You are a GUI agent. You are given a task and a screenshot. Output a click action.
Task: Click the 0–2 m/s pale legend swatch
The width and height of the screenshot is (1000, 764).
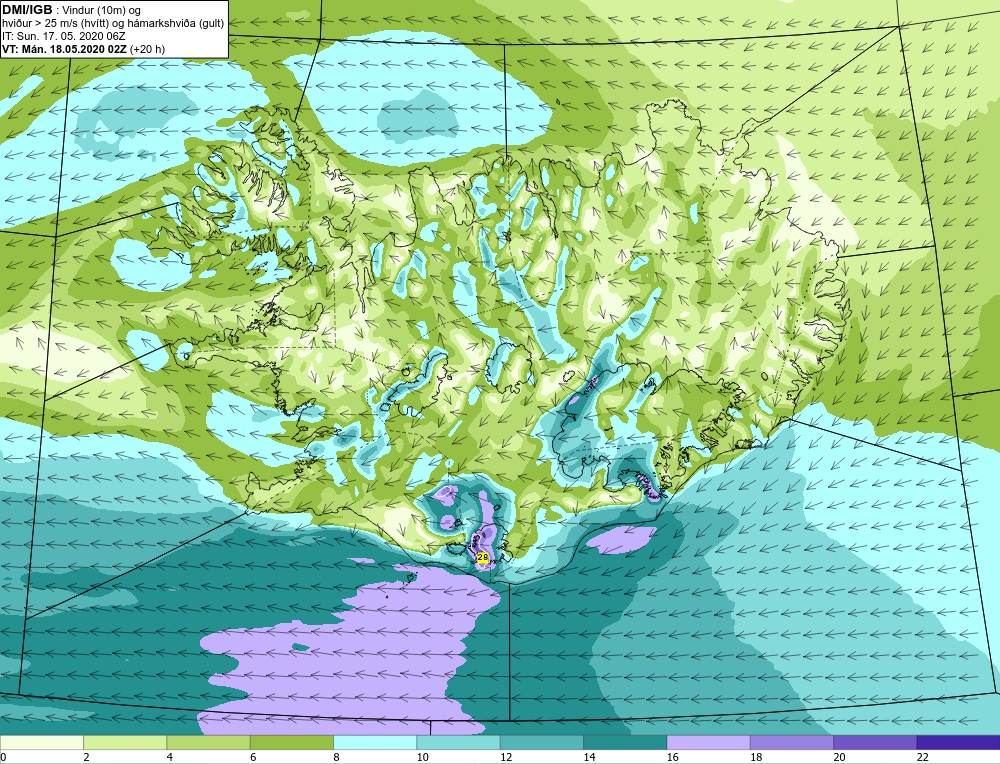coord(42,742)
